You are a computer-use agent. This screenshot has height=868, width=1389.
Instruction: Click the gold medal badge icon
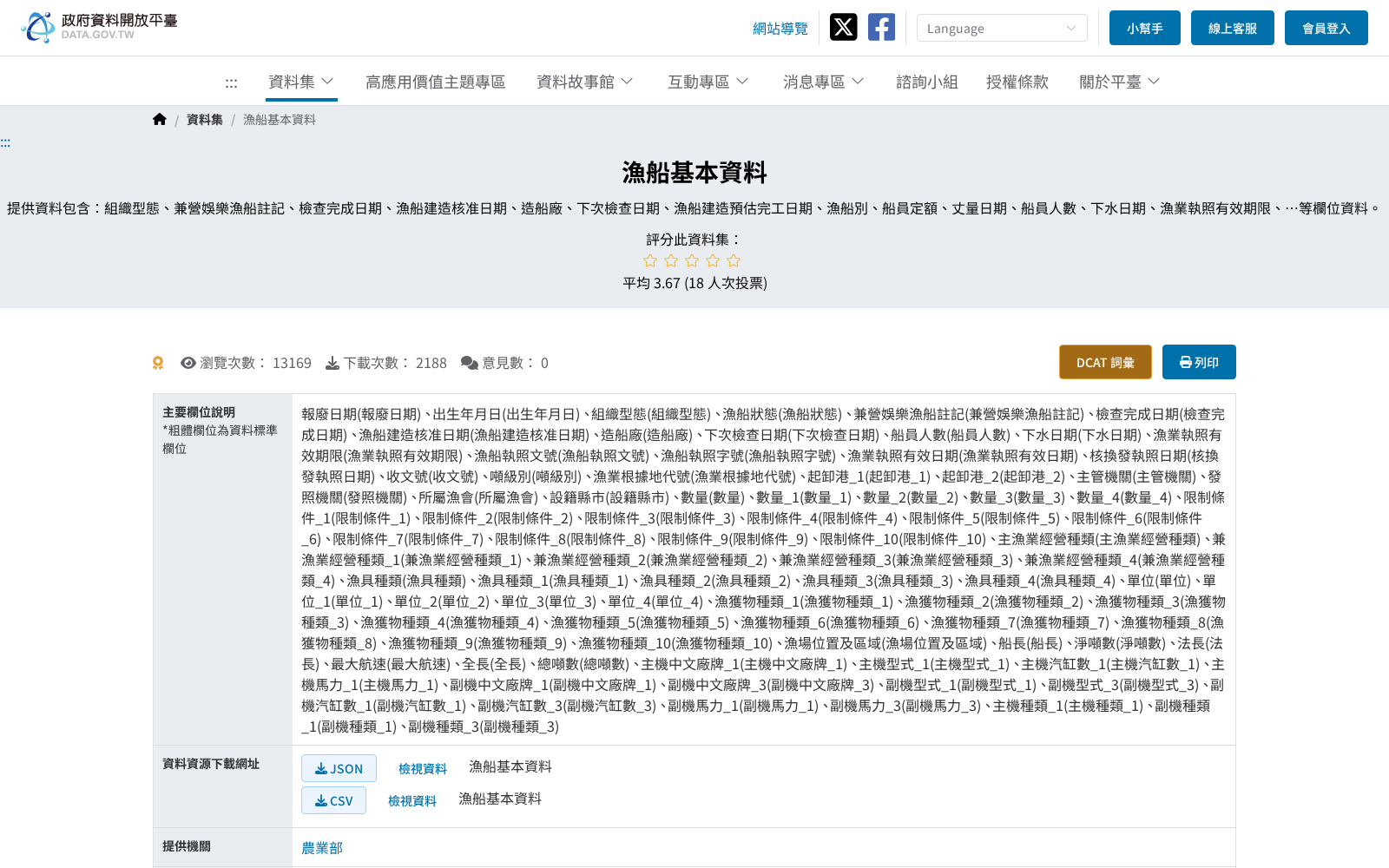[x=158, y=363]
